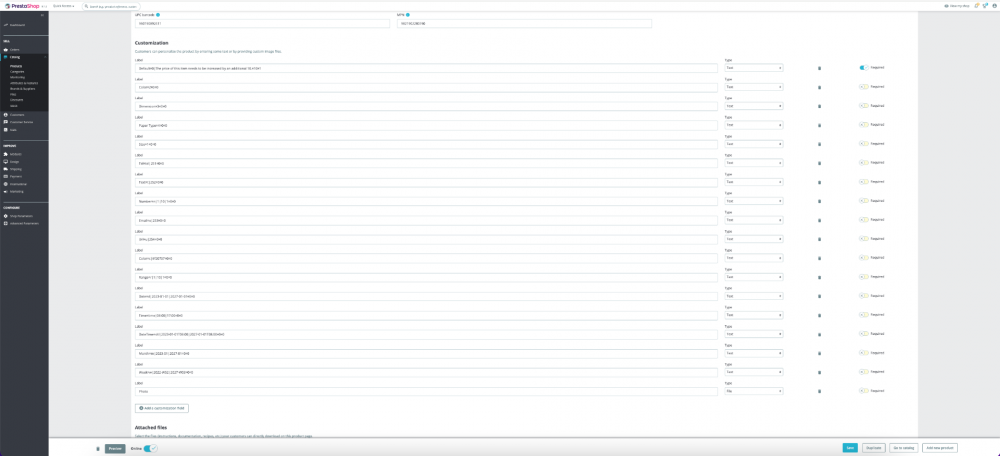
Task: Delete the Dimension customization field row
Action: [820, 106]
